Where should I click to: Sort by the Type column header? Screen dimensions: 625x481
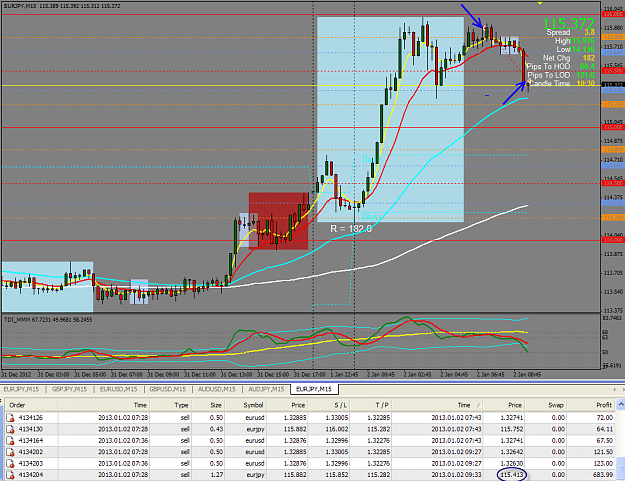point(181,405)
